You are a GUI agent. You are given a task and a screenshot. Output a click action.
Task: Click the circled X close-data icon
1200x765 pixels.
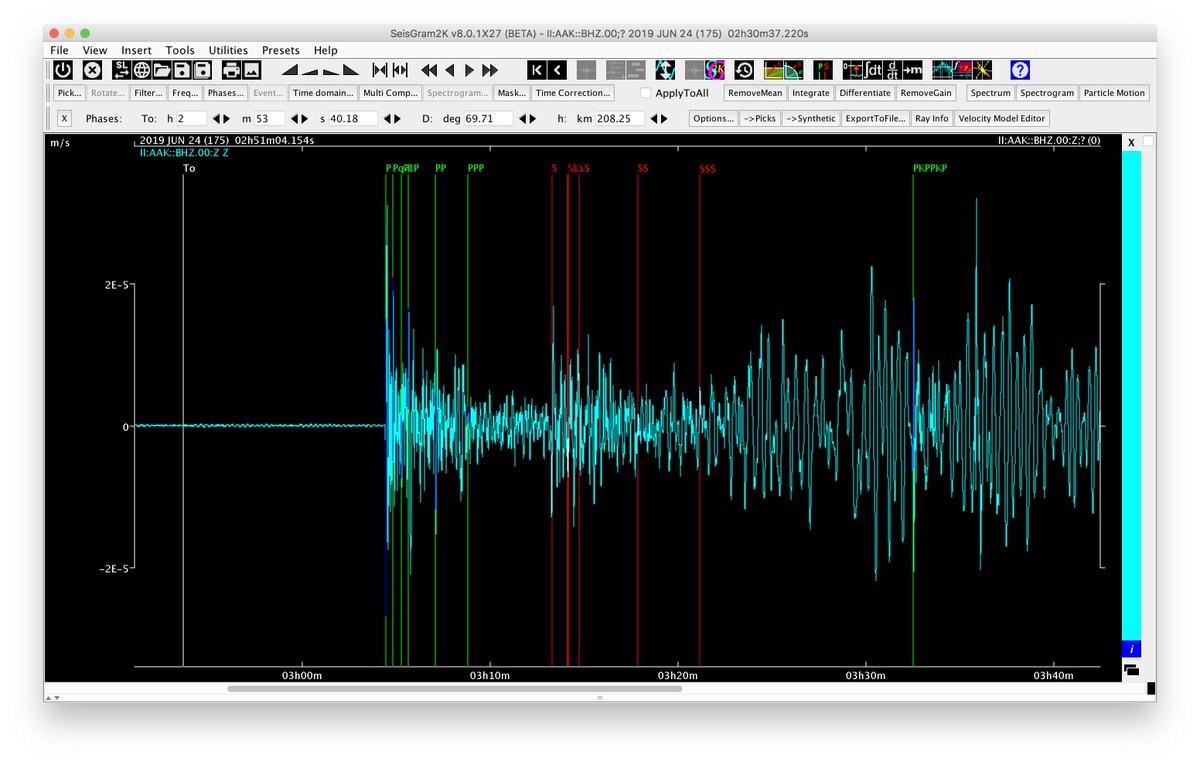coord(91,70)
